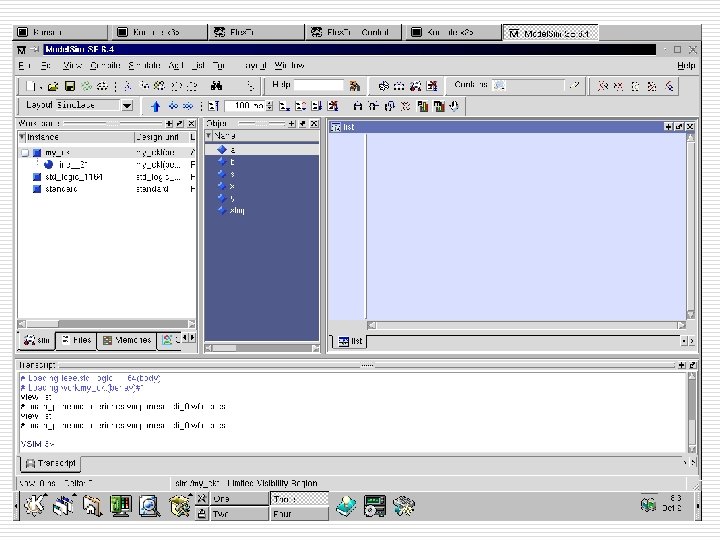Undock the list window using arrow icon
This screenshot has width=720, height=540.
coord(679,127)
